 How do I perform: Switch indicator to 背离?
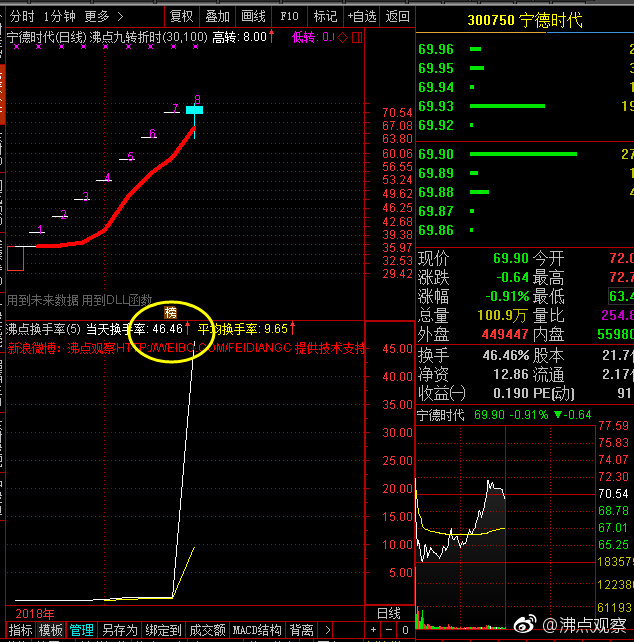(x=302, y=630)
